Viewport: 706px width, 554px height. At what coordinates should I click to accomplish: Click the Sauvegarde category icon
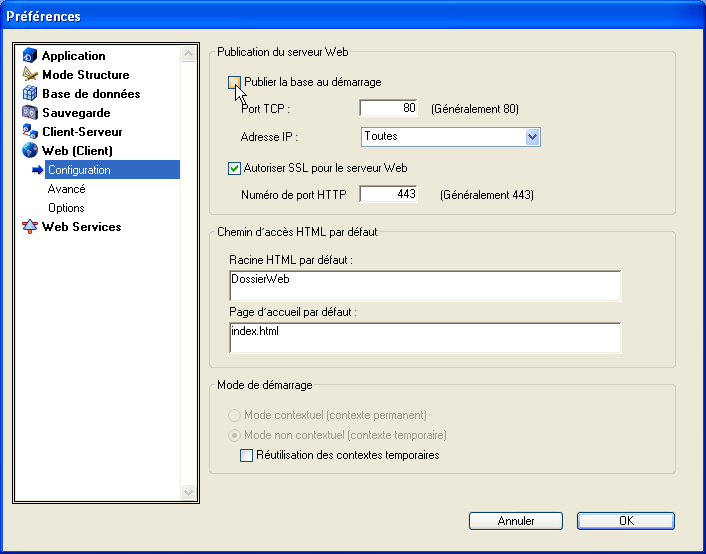(x=30, y=113)
